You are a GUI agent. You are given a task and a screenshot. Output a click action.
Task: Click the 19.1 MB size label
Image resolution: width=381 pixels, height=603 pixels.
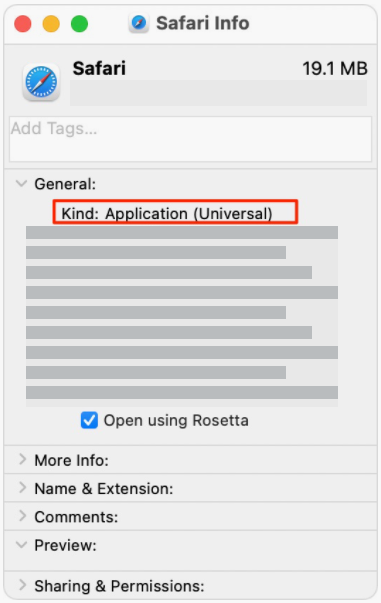[335, 69]
